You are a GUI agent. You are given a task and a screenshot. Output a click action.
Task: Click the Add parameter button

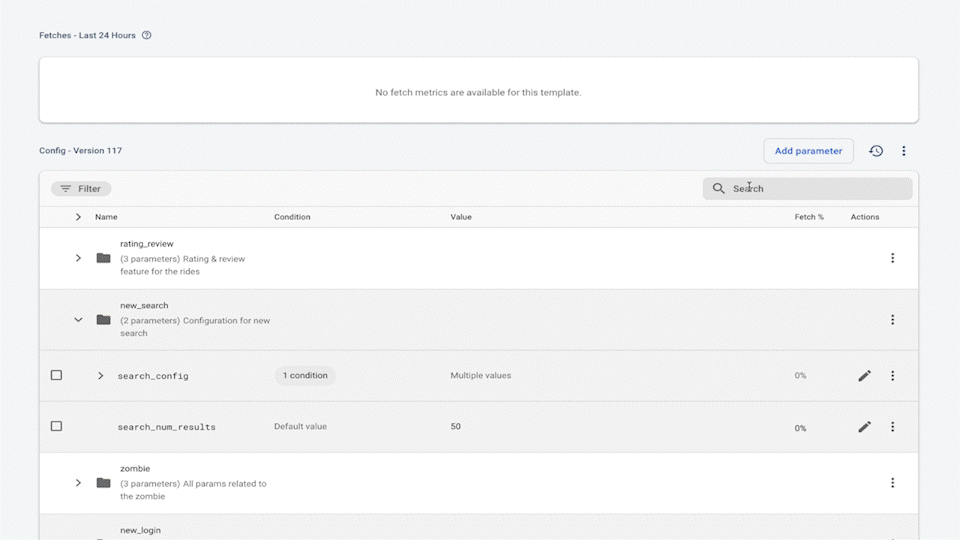pos(808,151)
